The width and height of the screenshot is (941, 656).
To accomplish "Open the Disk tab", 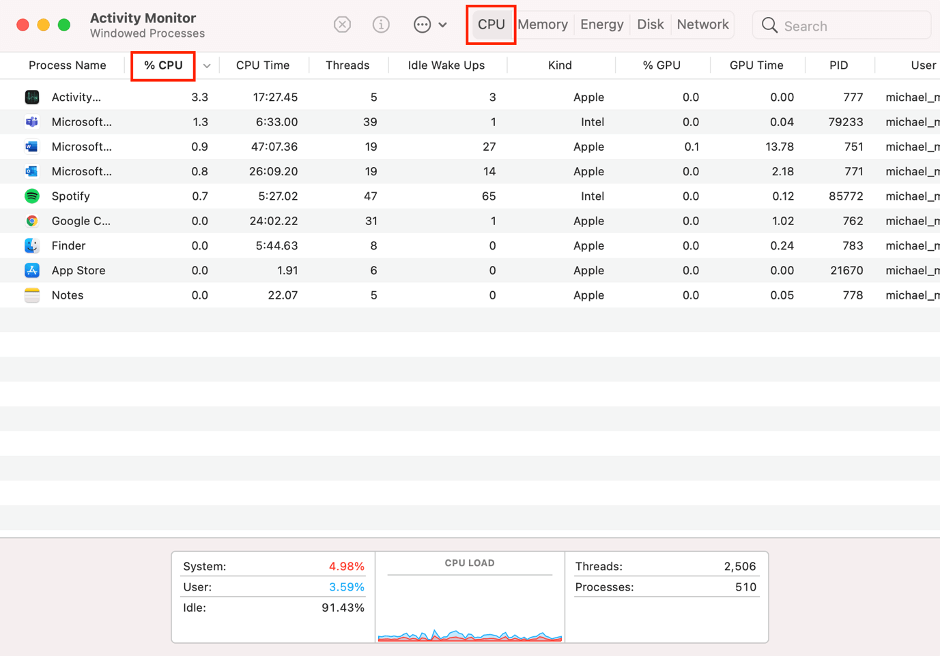I will (x=650, y=25).
